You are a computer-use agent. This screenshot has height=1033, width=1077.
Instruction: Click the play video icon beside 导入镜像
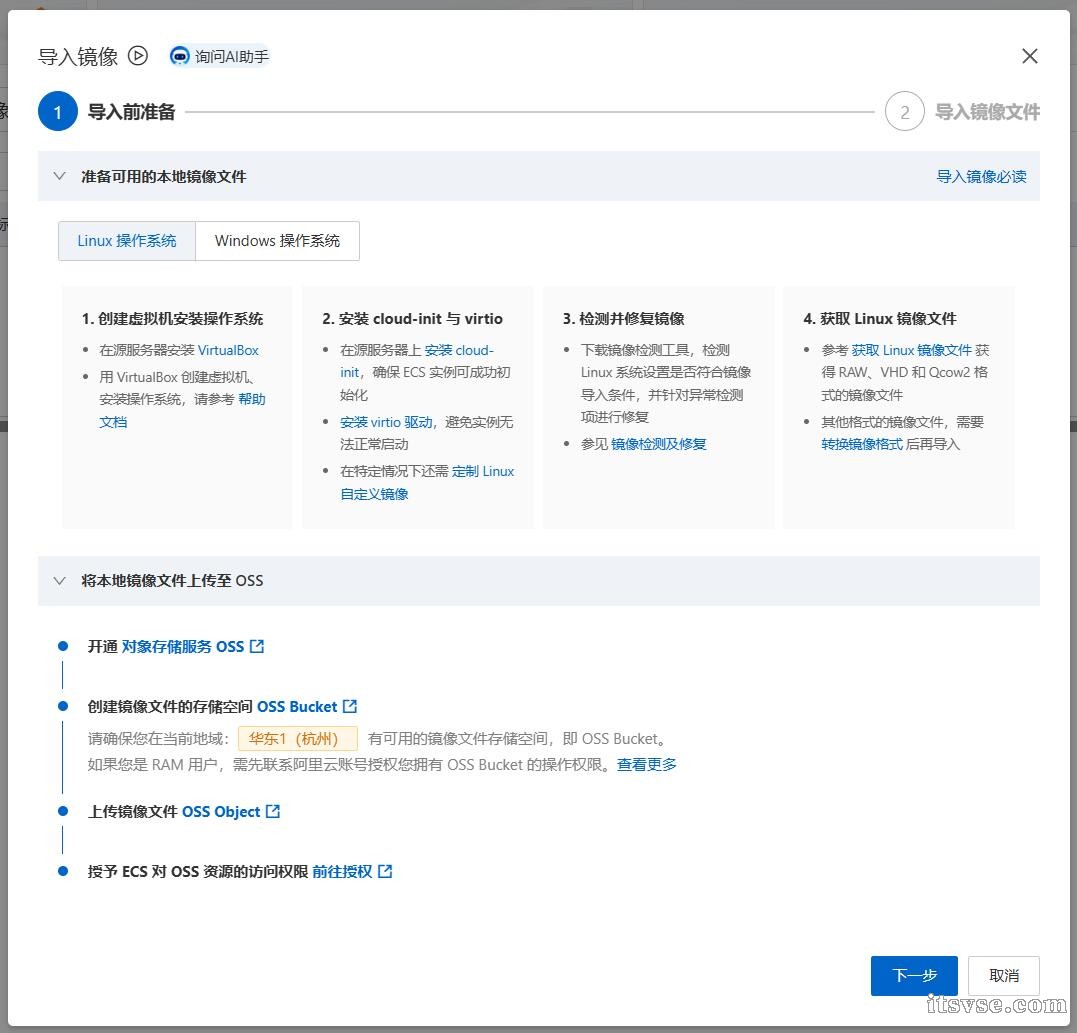pos(138,56)
